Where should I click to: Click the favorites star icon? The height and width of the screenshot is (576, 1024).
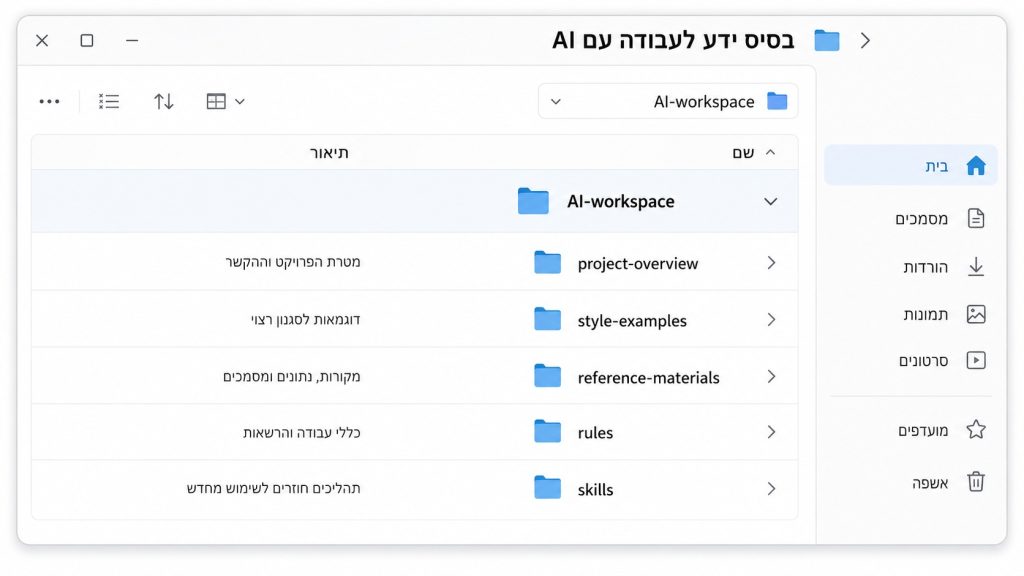(x=976, y=430)
